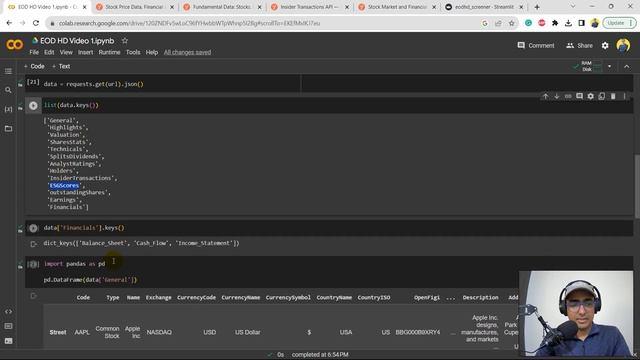
Task: Delete the selected cell with trash icon
Action: click(613, 96)
